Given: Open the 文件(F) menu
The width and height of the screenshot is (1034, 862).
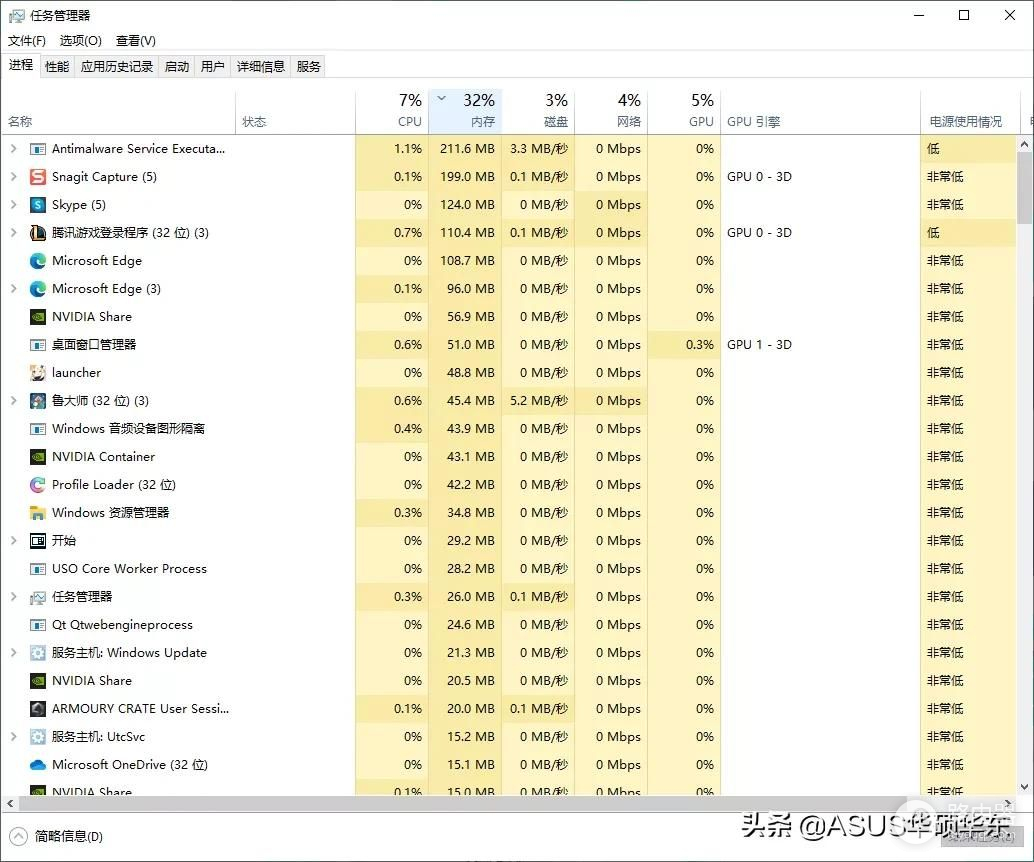Looking at the screenshot, I should (27, 41).
